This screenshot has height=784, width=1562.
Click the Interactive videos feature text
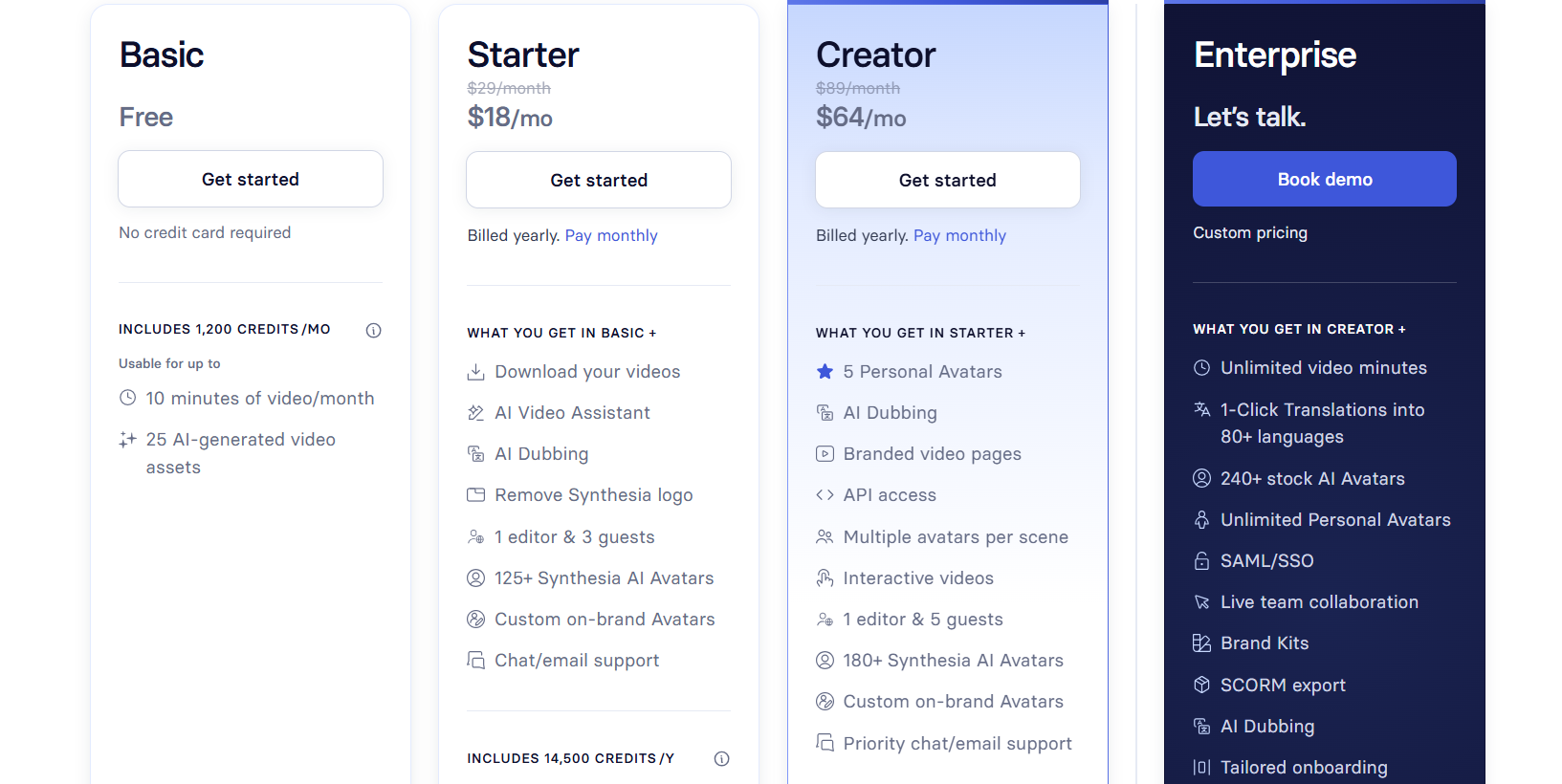coord(918,578)
